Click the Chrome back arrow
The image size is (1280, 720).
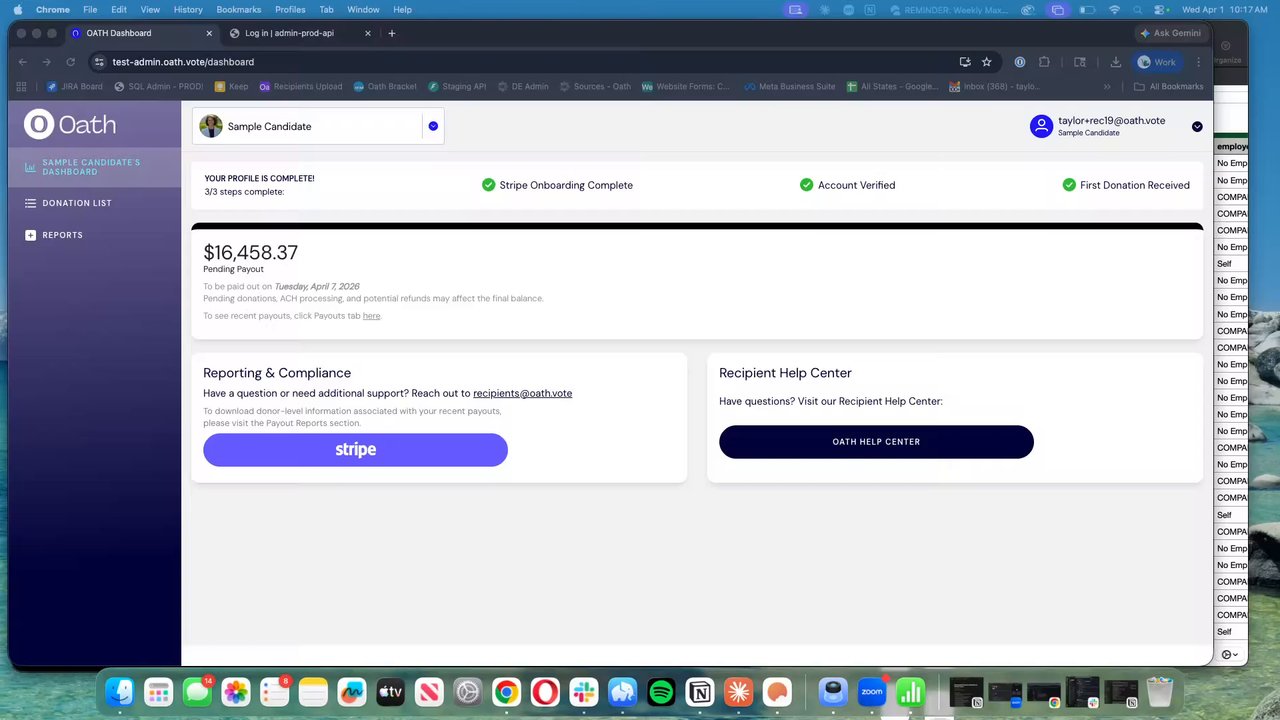(22, 62)
